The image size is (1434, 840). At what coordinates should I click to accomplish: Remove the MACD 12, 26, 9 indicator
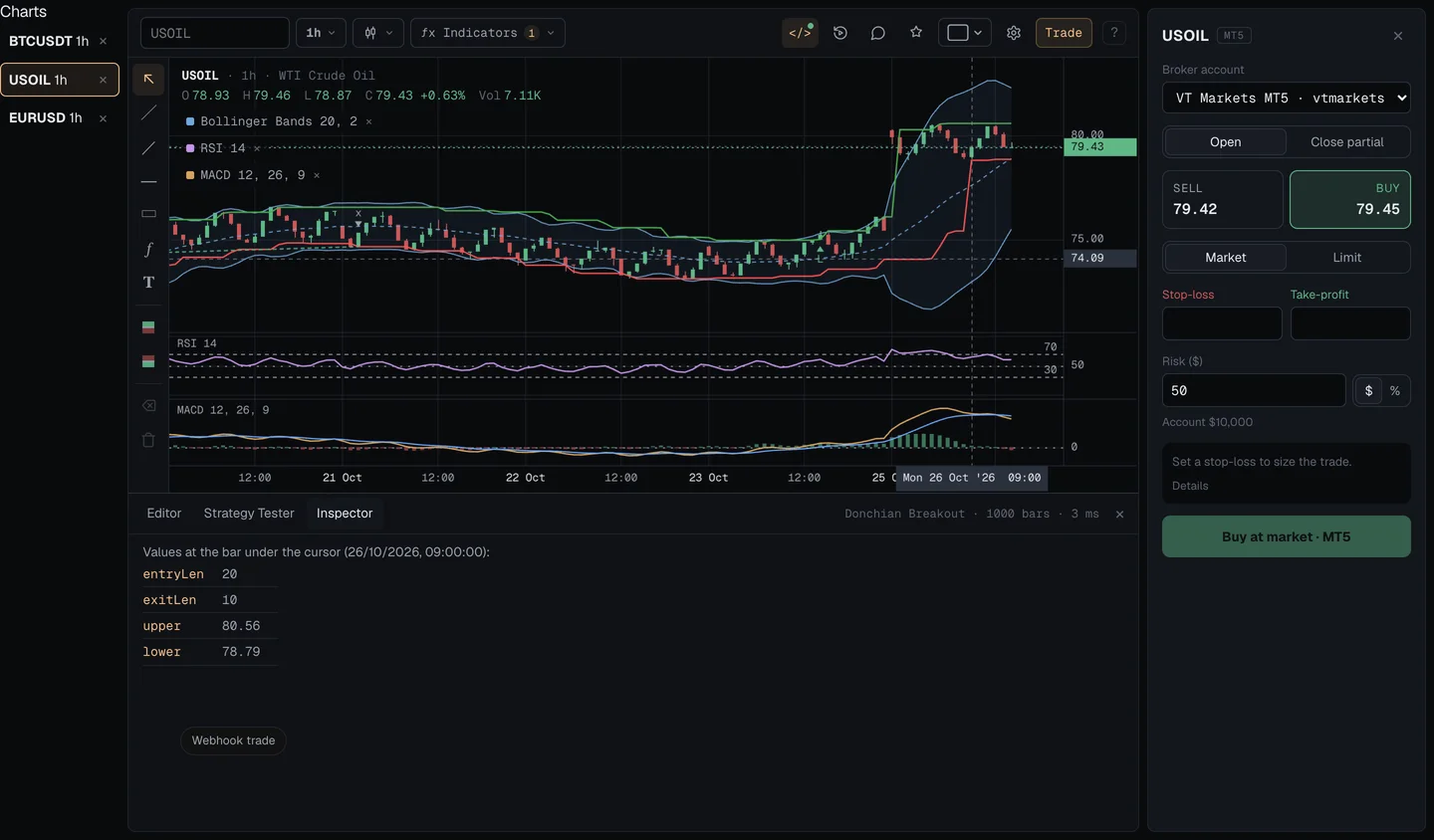pyautogui.click(x=317, y=175)
